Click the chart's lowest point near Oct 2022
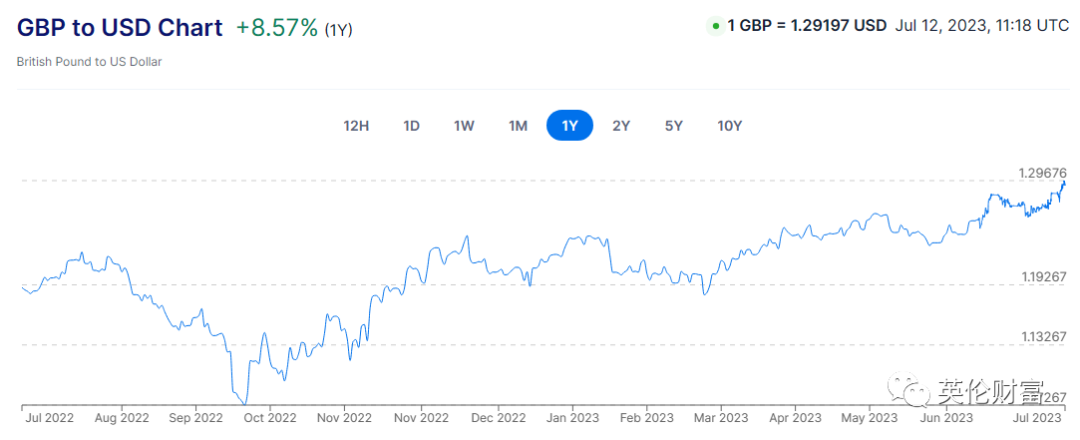Viewport: 1080px width, 440px height. (244, 403)
